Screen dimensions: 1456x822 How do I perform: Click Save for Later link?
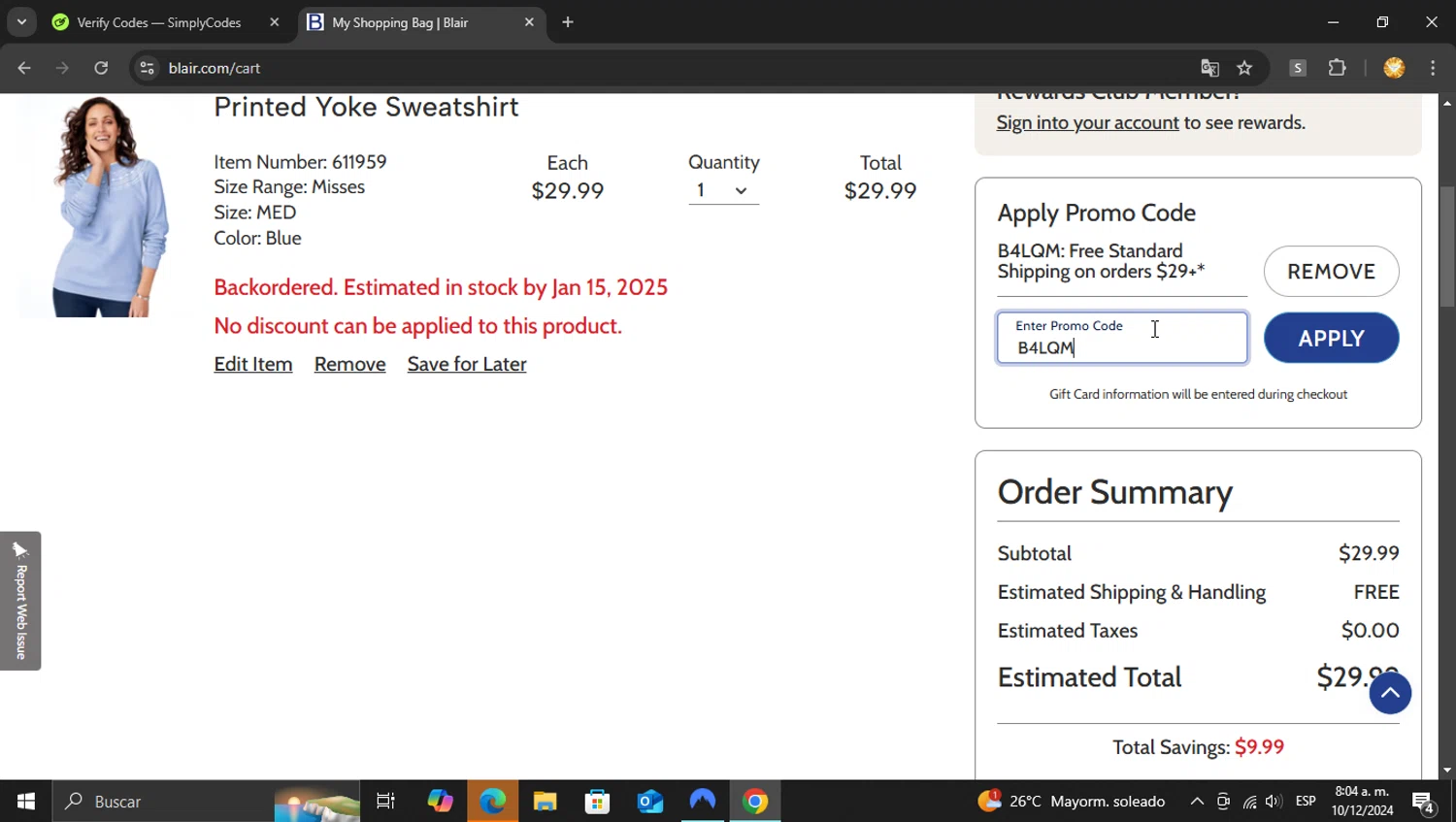click(467, 364)
